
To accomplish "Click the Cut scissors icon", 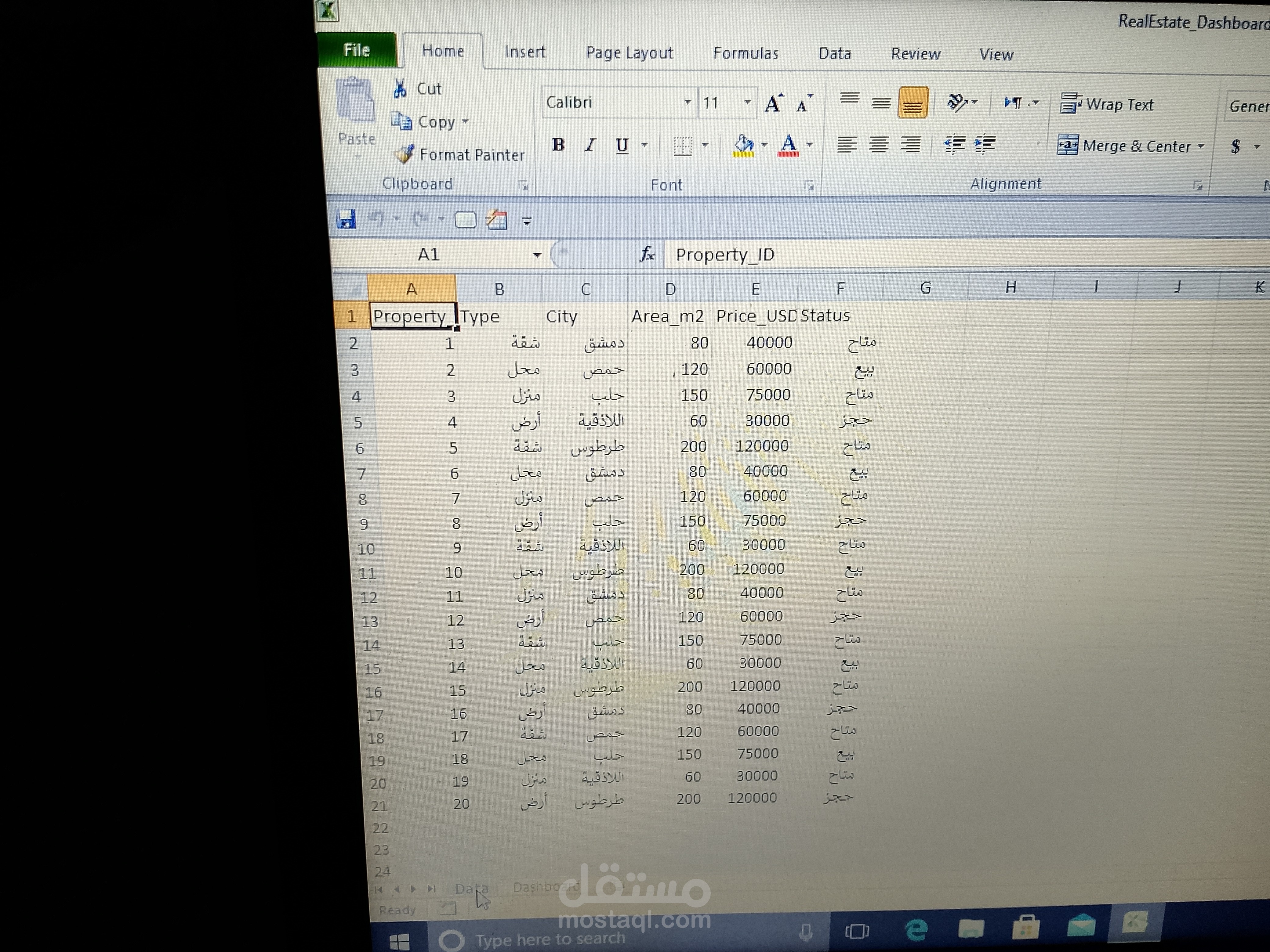I will coord(400,88).
